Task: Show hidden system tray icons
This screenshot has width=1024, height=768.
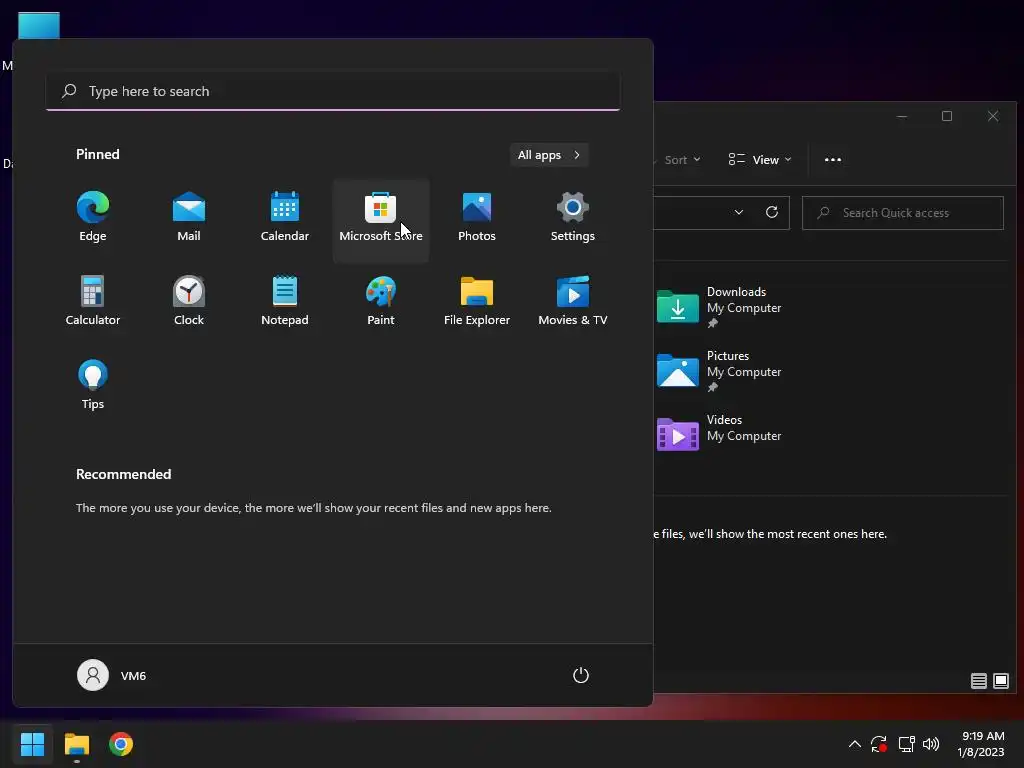Action: coord(854,744)
